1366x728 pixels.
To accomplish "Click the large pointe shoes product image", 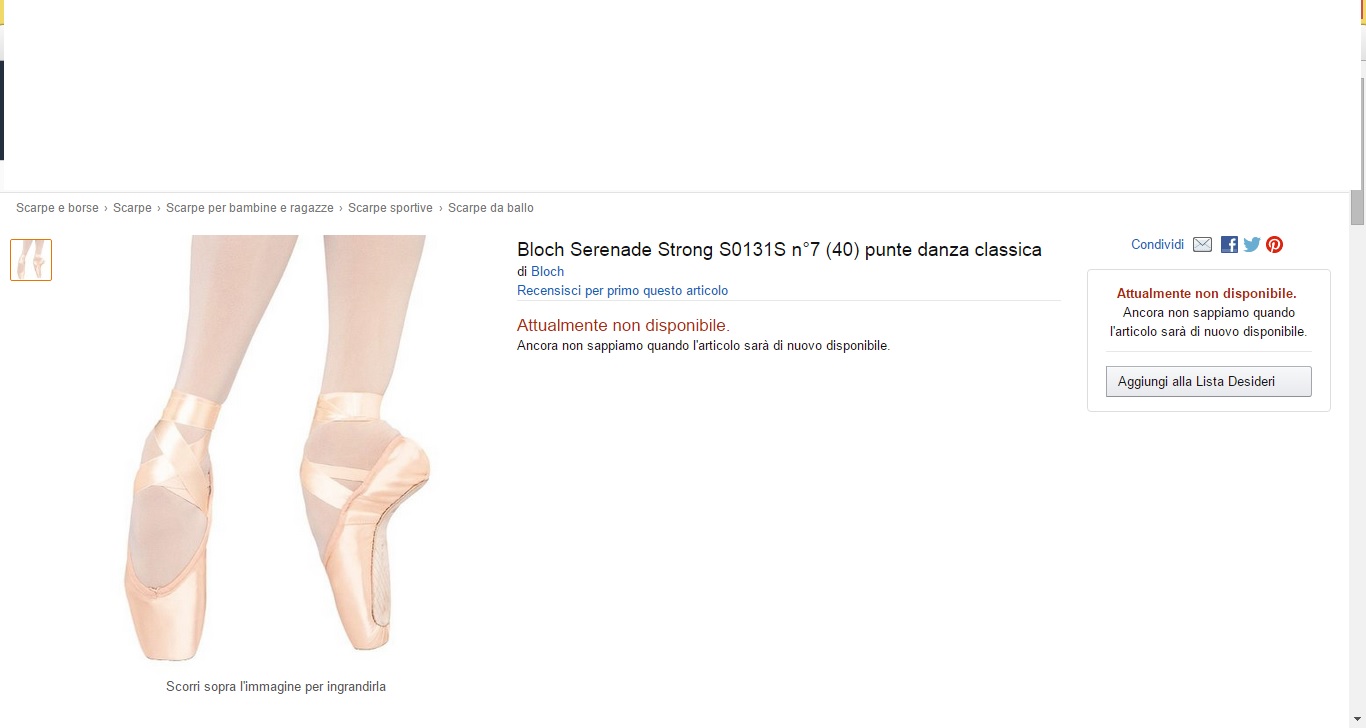I will pyautogui.click(x=277, y=448).
